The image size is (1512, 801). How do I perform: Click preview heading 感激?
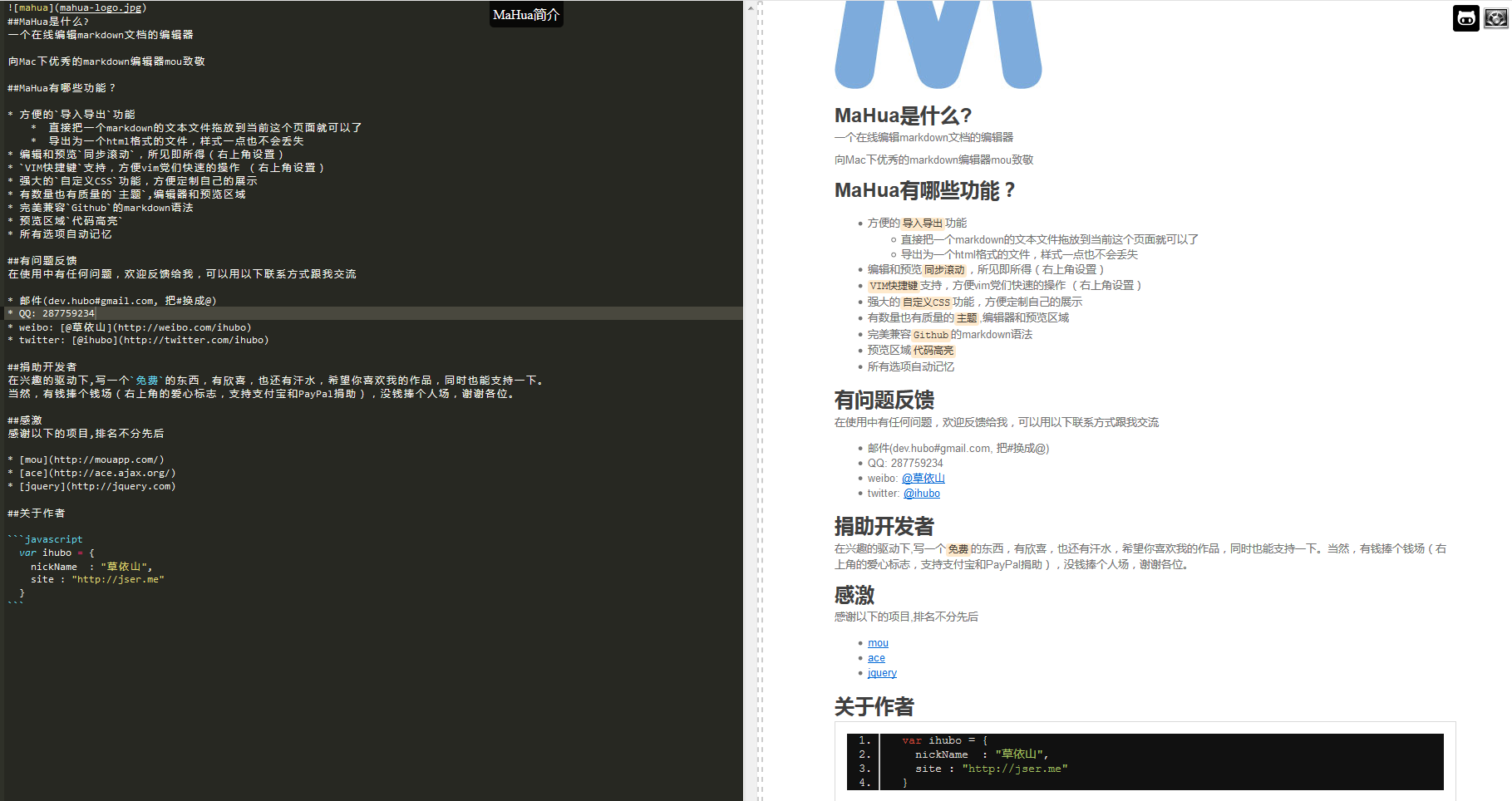click(x=855, y=595)
